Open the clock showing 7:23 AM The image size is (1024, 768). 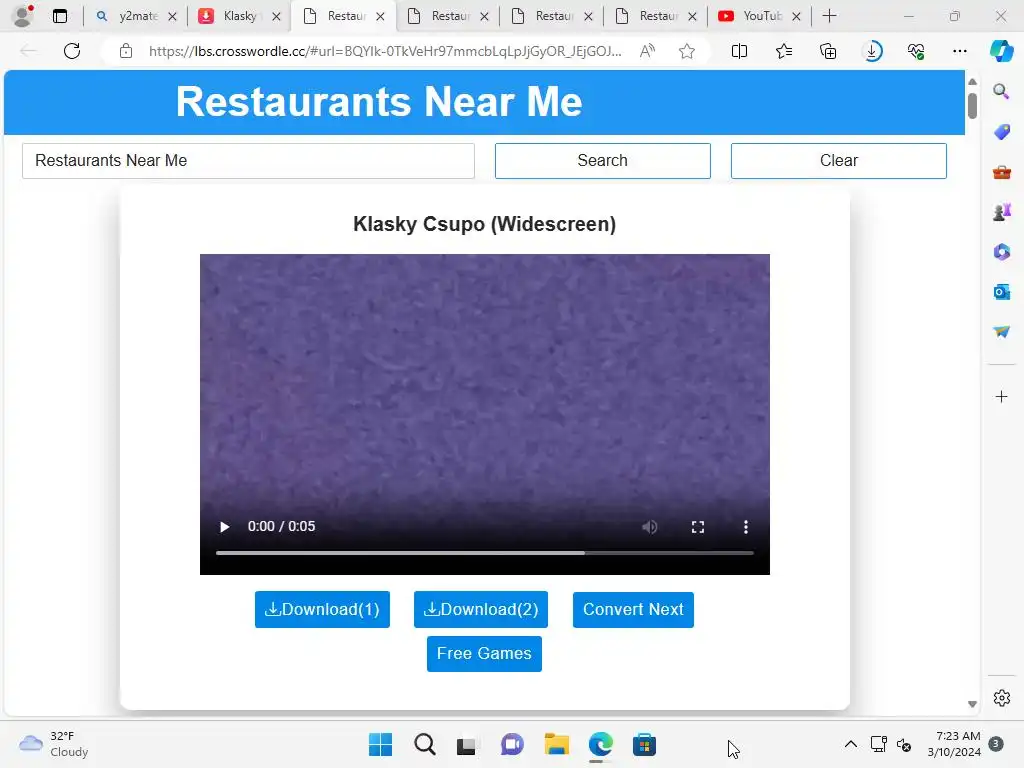953,744
